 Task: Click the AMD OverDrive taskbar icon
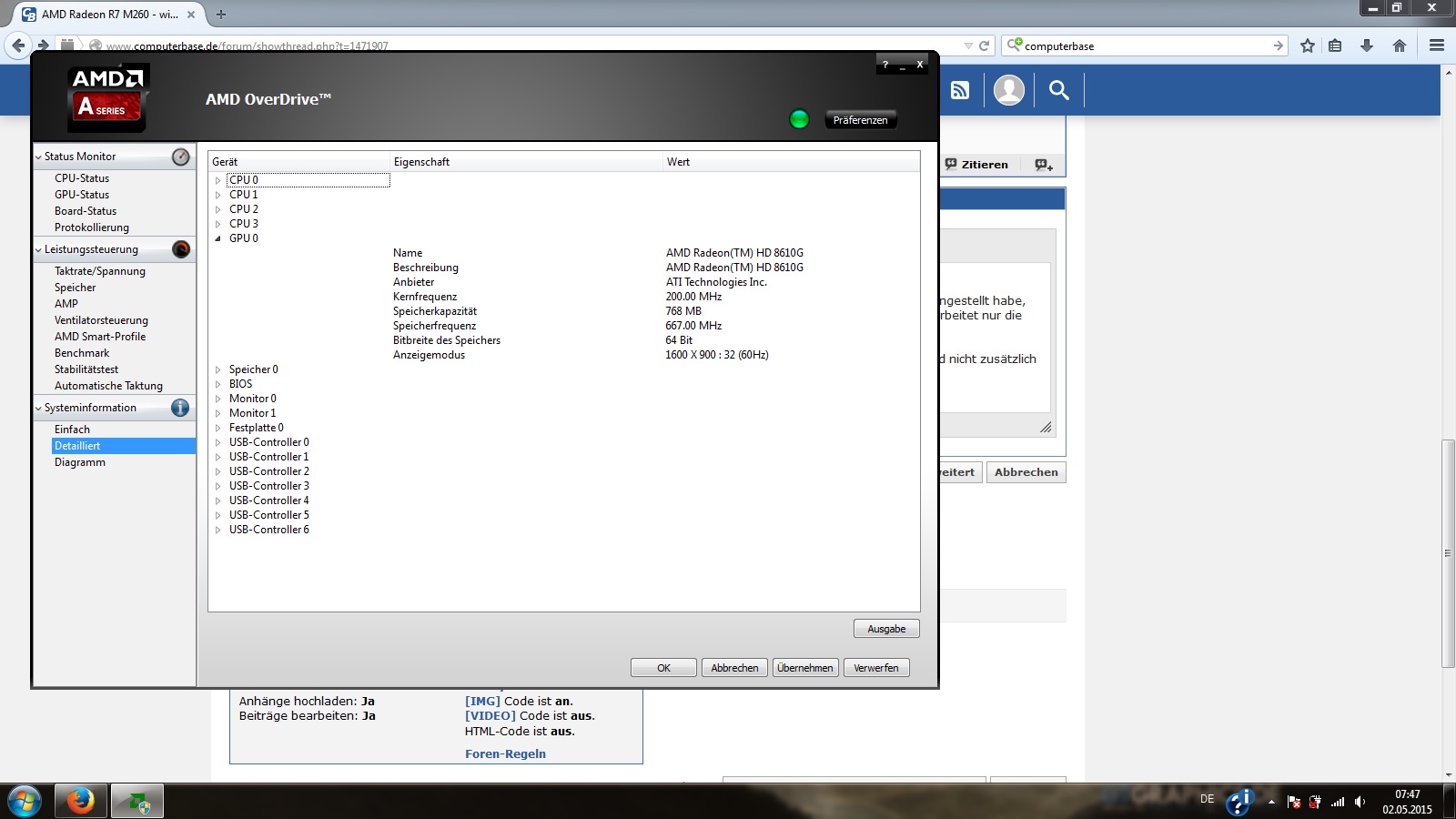coord(137,802)
